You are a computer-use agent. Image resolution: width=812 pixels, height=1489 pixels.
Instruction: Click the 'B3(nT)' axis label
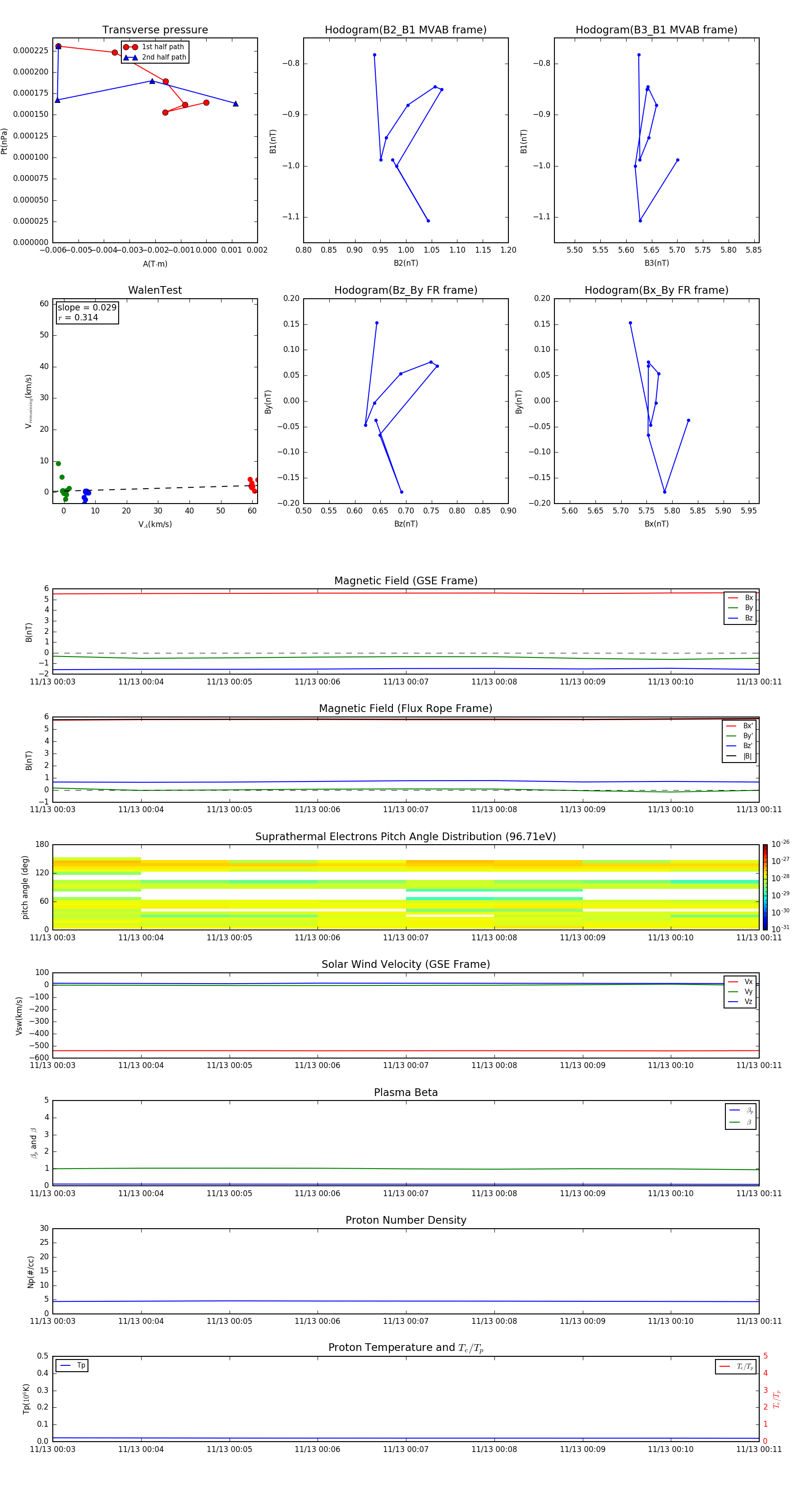656,263
